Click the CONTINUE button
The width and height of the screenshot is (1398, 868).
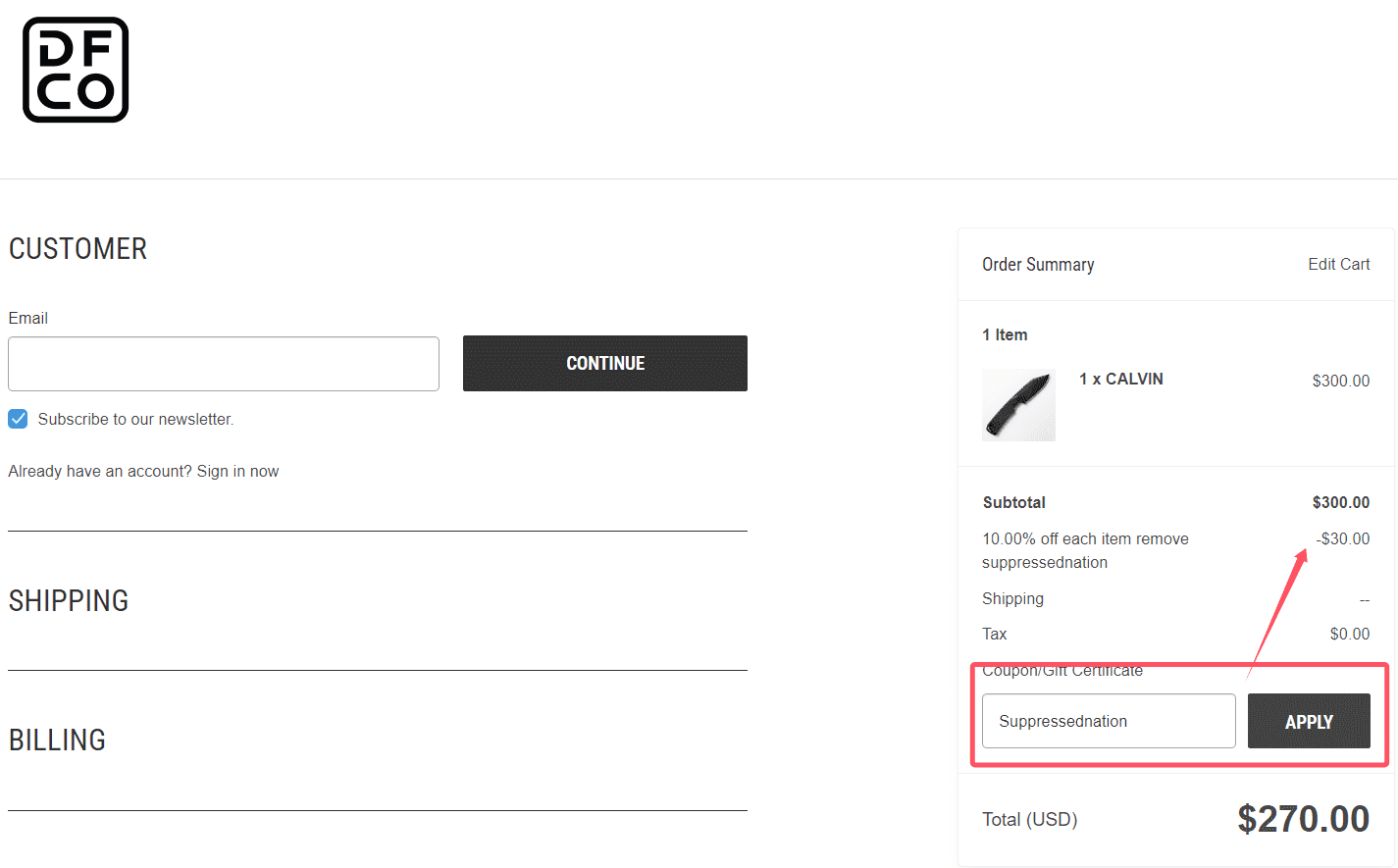pos(605,363)
